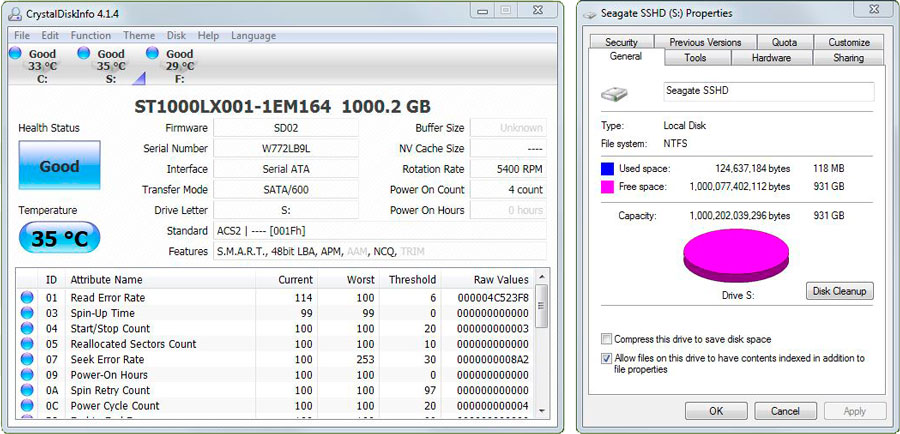
Task: Switch to the Tools tab
Action: coord(695,58)
